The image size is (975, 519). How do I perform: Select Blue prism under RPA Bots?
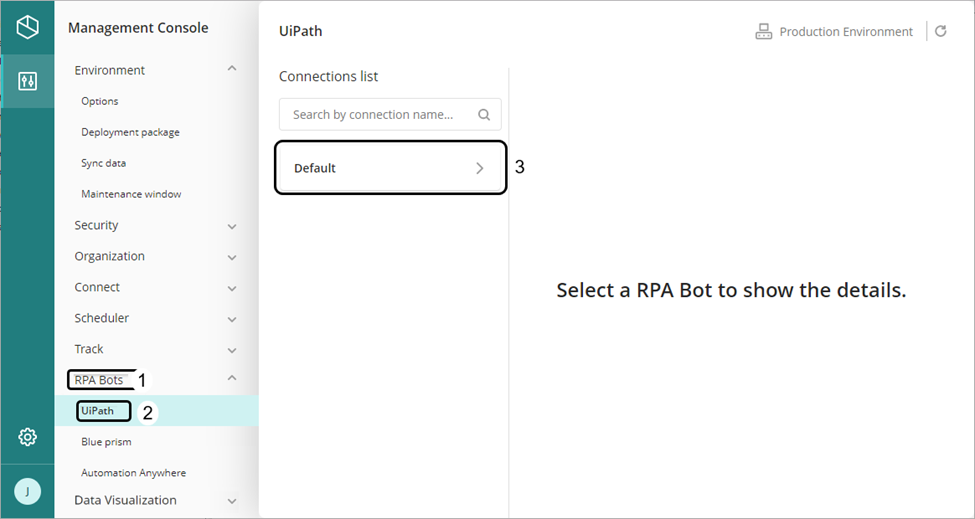pyautogui.click(x=106, y=442)
